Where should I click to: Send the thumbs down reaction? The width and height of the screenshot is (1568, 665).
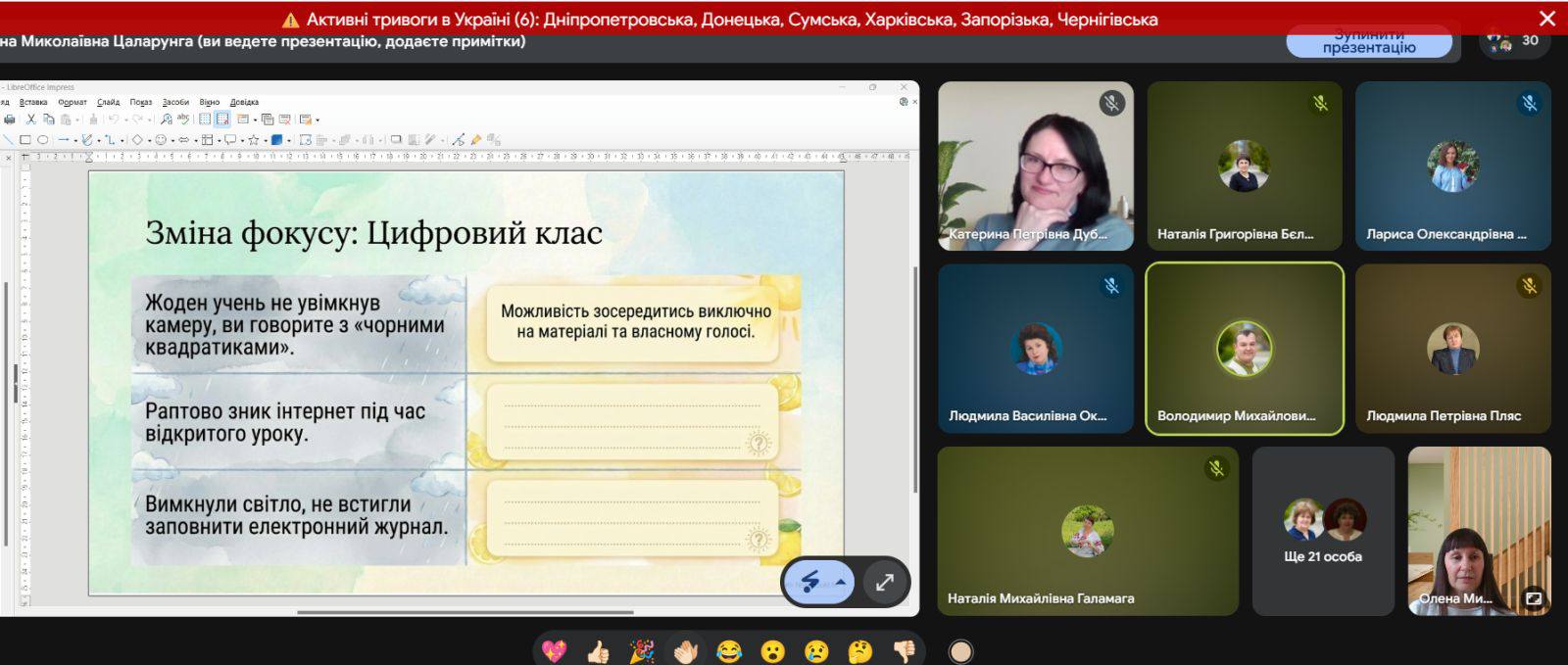pos(905,651)
